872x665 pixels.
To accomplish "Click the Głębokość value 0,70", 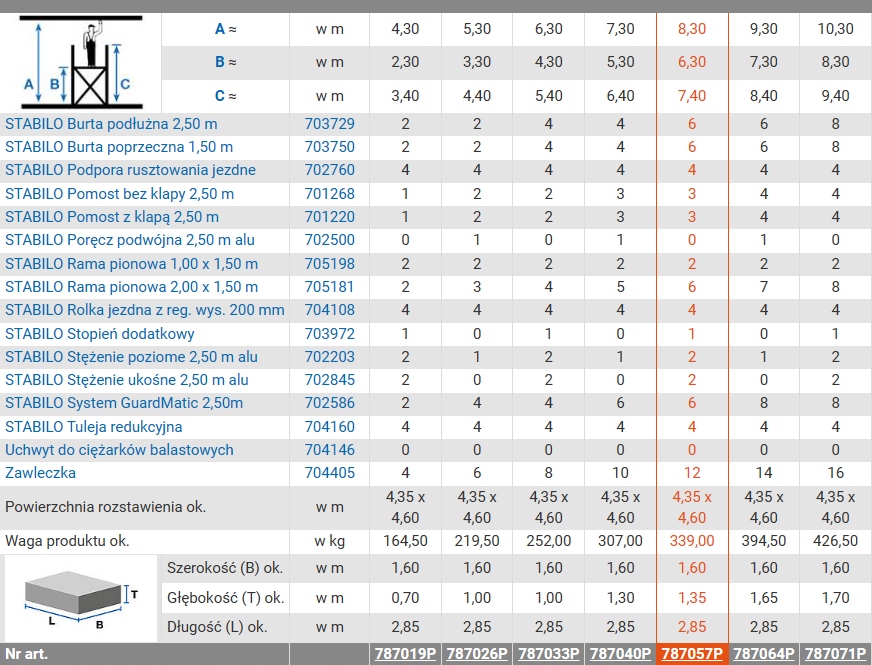I will 405,598.
